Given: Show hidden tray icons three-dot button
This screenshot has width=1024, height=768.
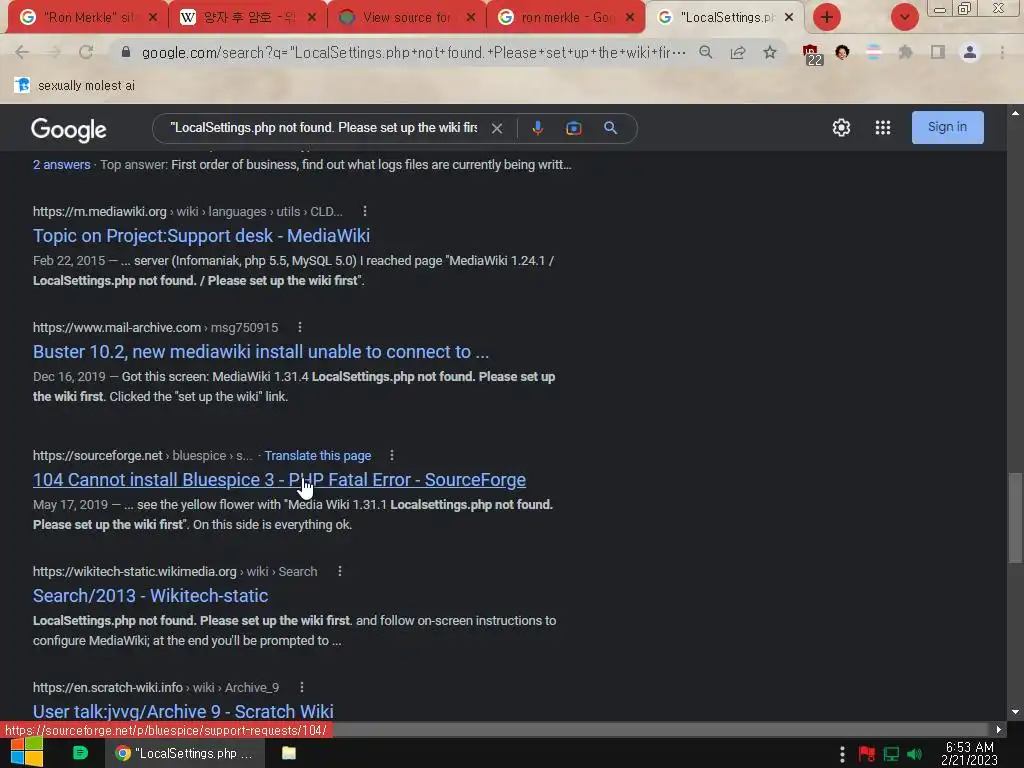Looking at the screenshot, I should 842,754.
